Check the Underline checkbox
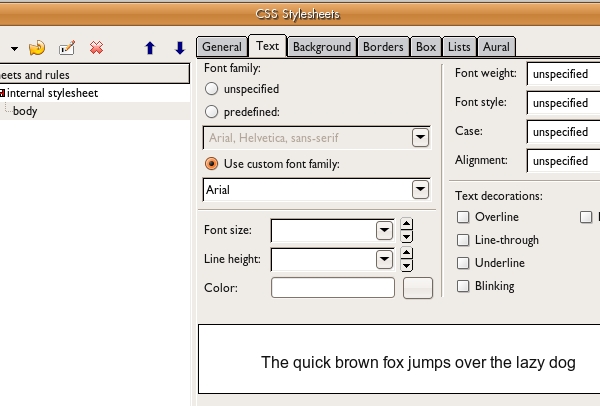 [463, 263]
